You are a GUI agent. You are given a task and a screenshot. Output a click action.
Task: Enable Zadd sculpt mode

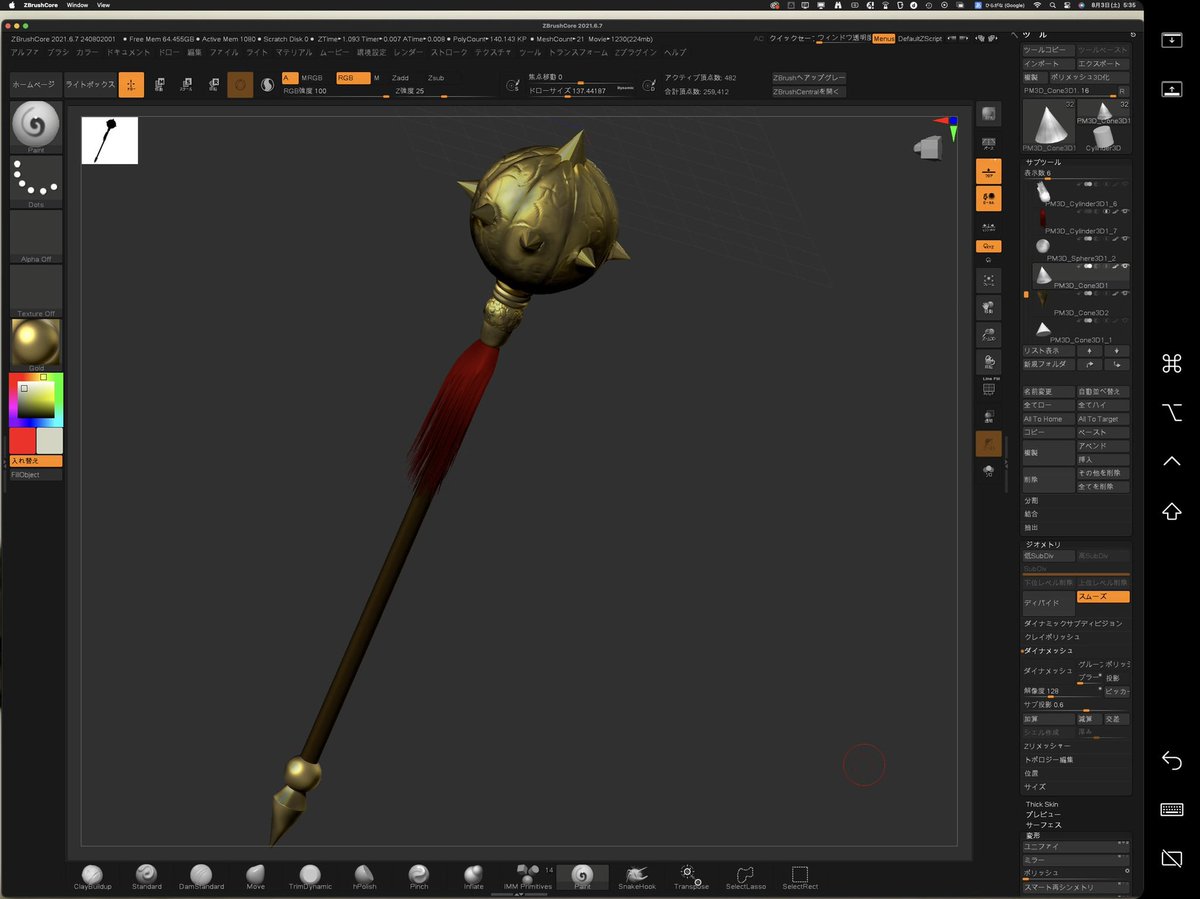pos(400,78)
